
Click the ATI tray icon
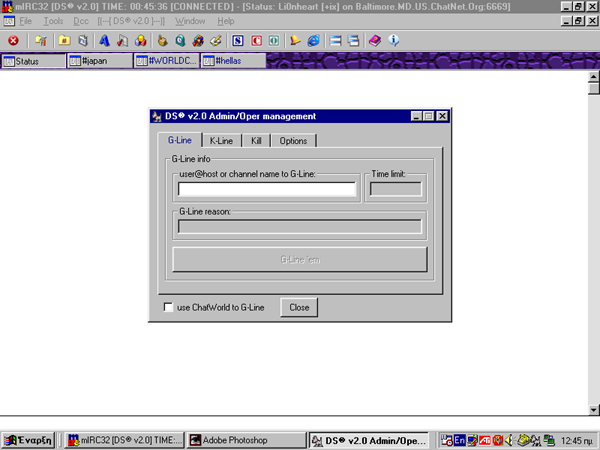(485, 440)
